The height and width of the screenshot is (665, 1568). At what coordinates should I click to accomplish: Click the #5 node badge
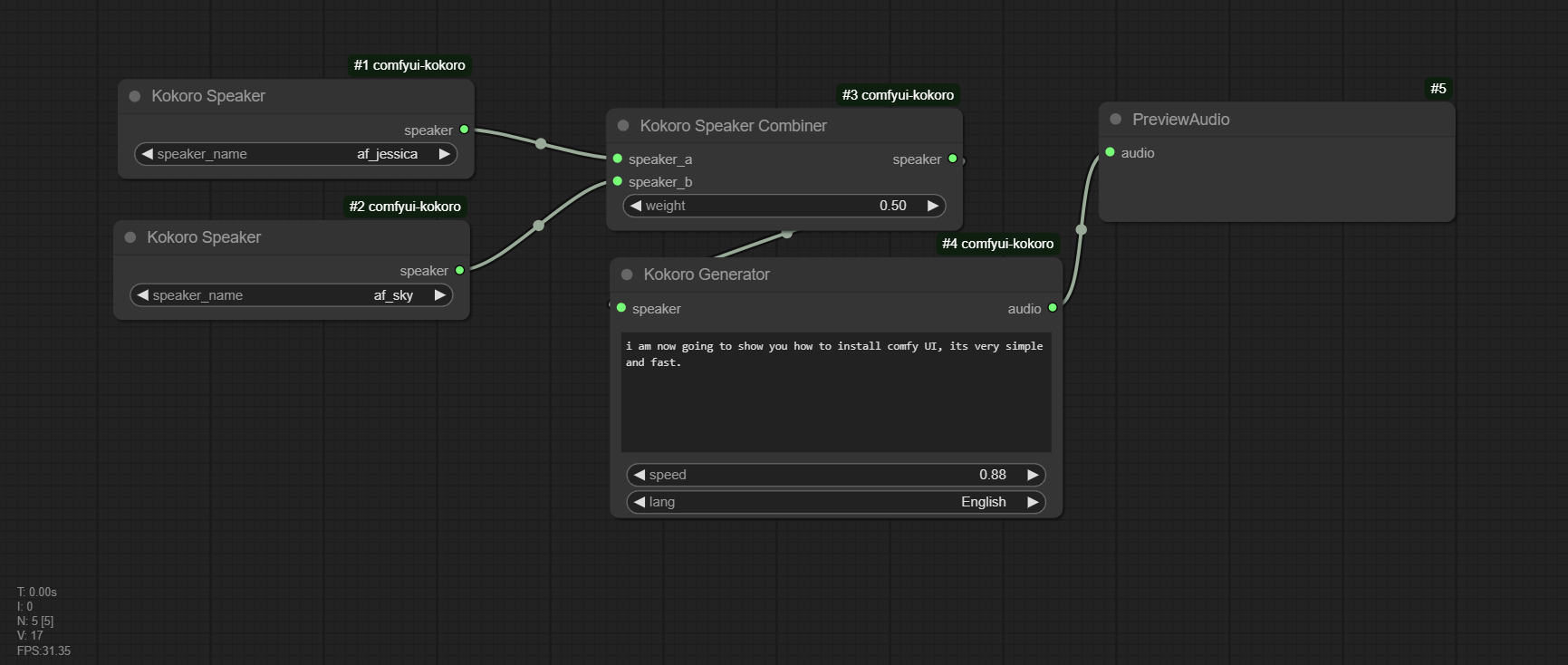pos(1438,89)
